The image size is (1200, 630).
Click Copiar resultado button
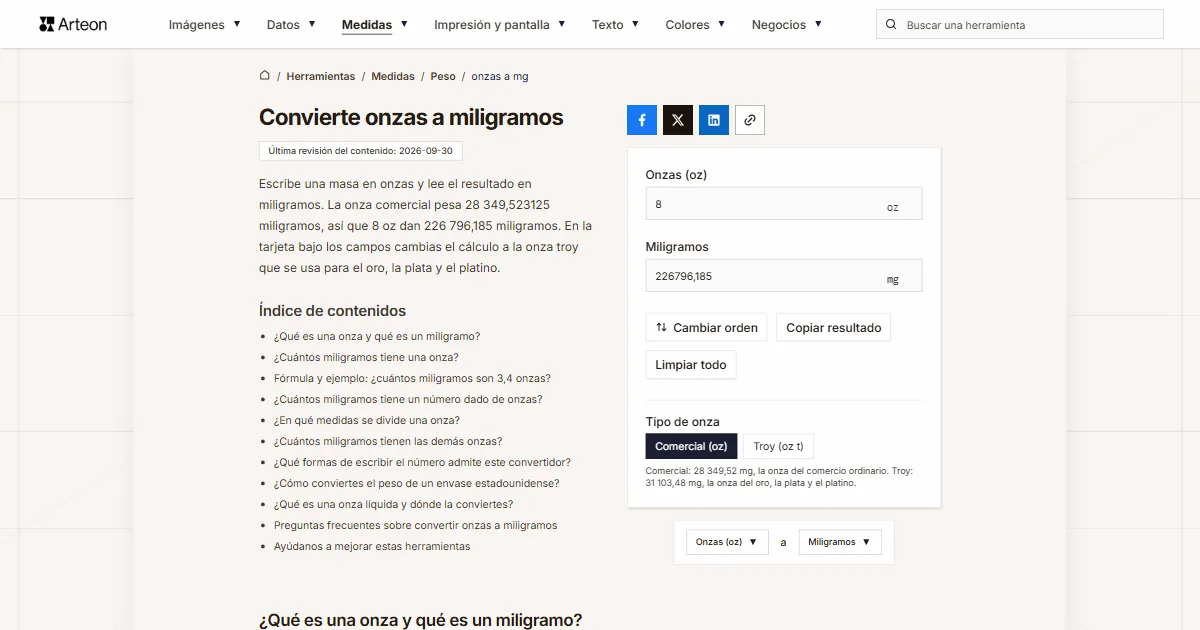pos(834,327)
